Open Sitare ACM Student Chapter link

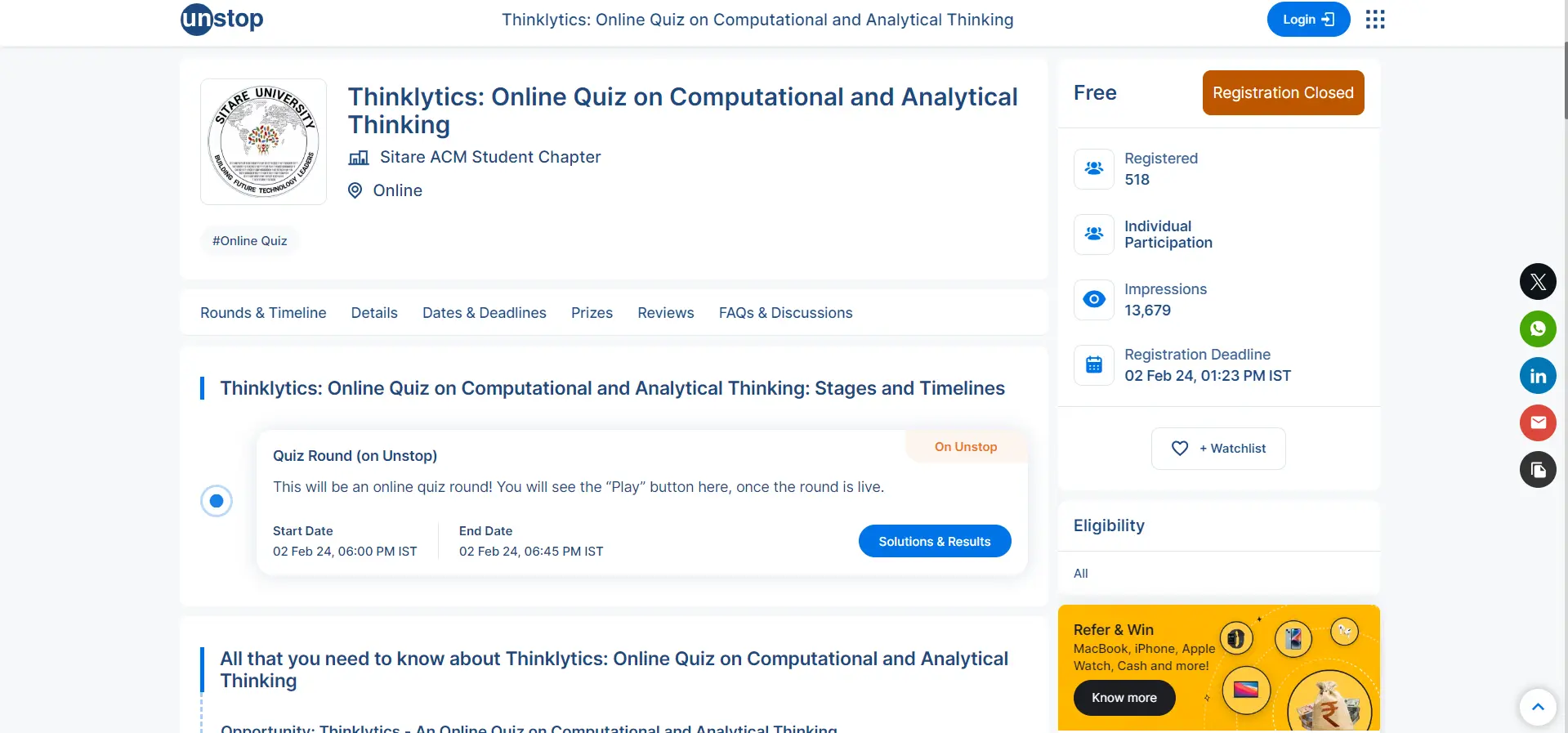pos(489,157)
